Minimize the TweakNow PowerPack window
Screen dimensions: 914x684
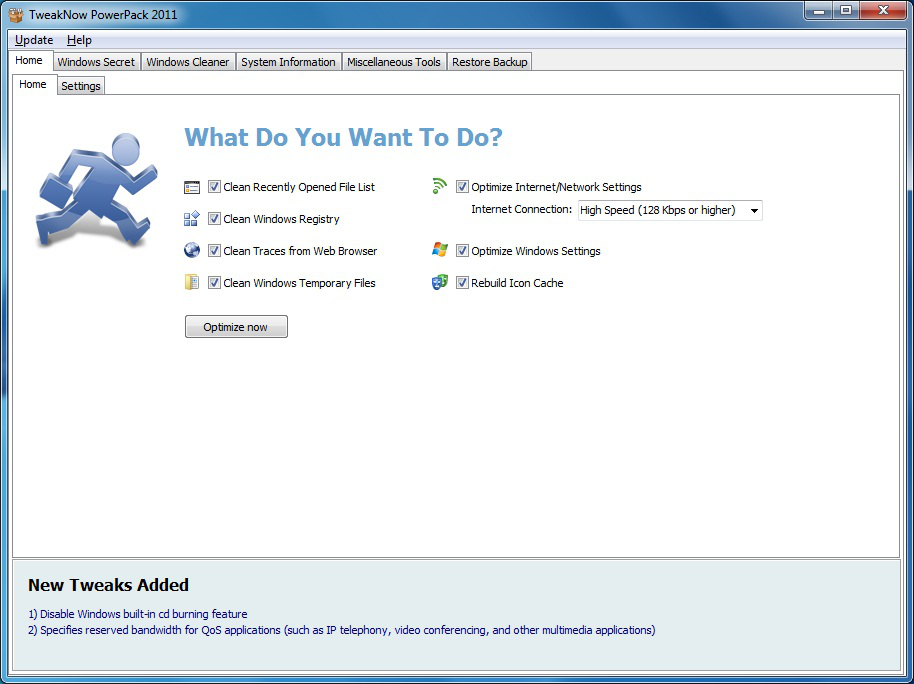coord(819,10)
